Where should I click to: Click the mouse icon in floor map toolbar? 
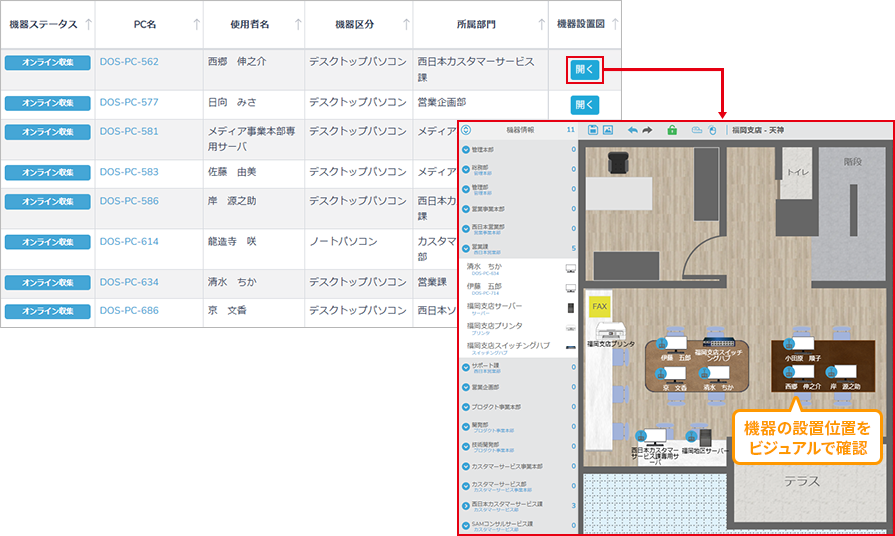tap(712, 130)
